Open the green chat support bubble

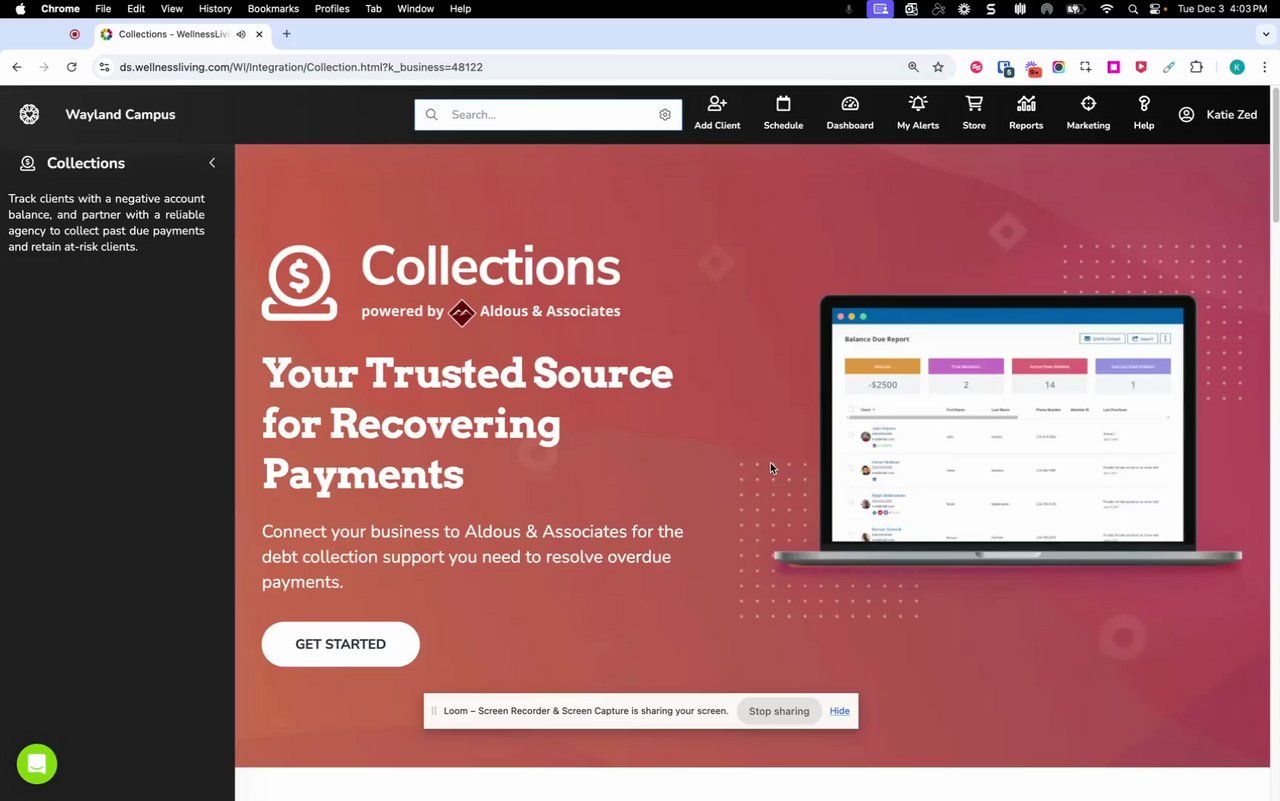click(37, 764)
